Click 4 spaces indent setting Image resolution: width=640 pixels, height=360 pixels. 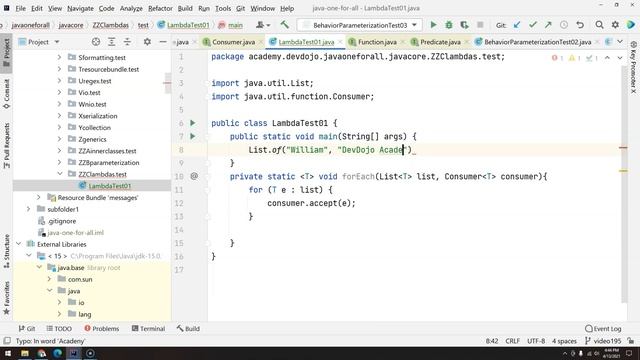pyautogui.click(x=564, y=341)
